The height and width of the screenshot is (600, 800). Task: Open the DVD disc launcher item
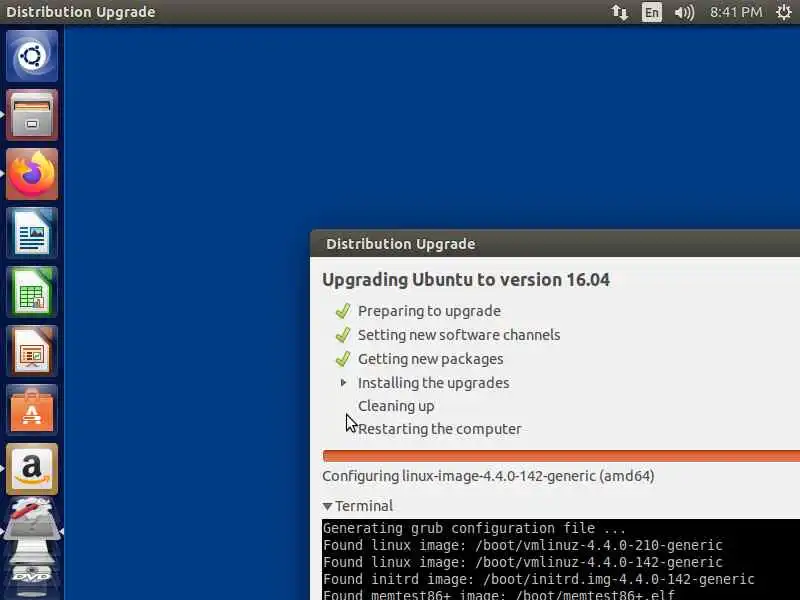pos(32,574)
